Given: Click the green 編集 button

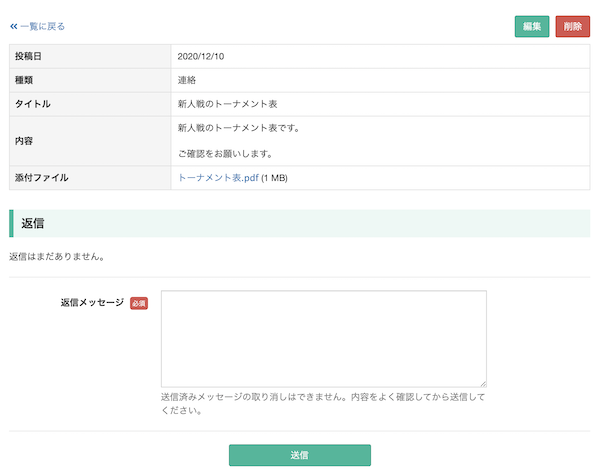Looking at the screenshot, I should (532, 26).
